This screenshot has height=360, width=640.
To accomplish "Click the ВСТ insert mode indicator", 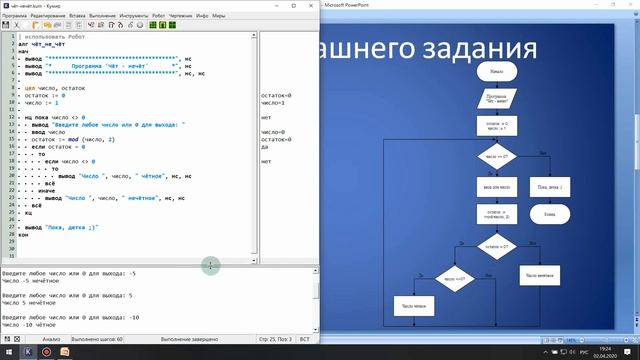I will coord(305,339).
